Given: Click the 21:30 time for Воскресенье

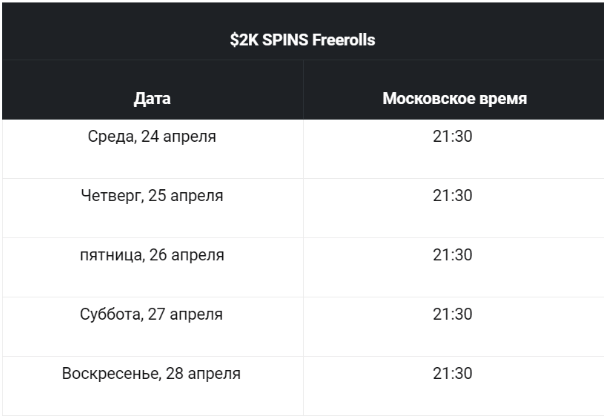Looking at the screenshot, I should click(452, 374).
